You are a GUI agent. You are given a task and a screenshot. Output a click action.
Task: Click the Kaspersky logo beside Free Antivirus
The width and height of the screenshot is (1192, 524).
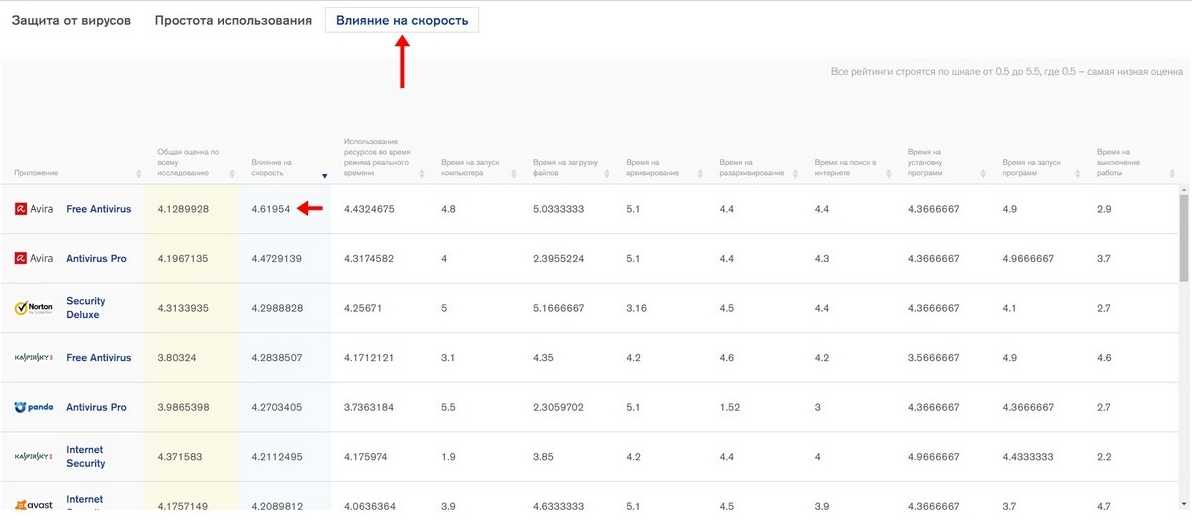(34, 358)
